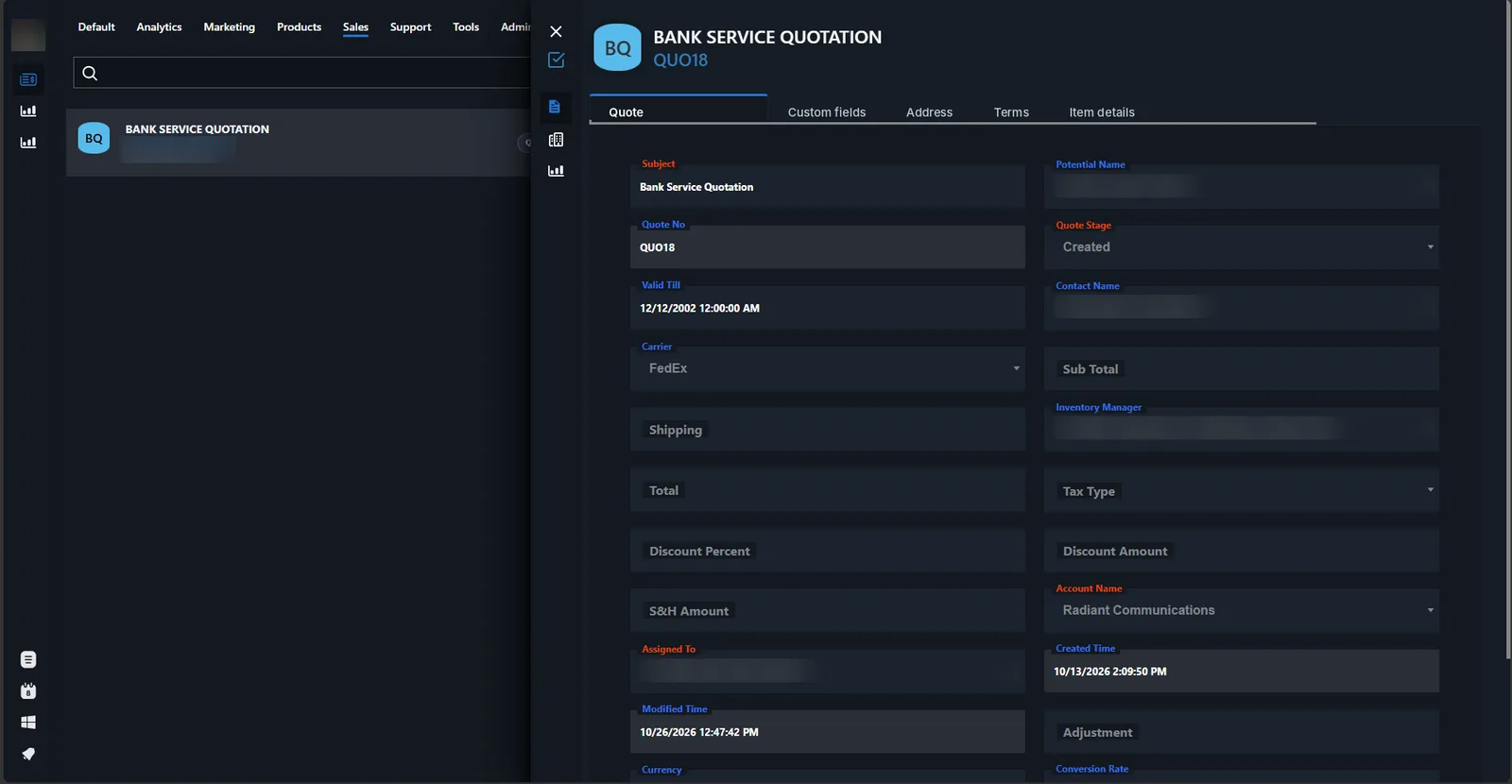Open the blue document icon in the panel strip

(555, 107)
